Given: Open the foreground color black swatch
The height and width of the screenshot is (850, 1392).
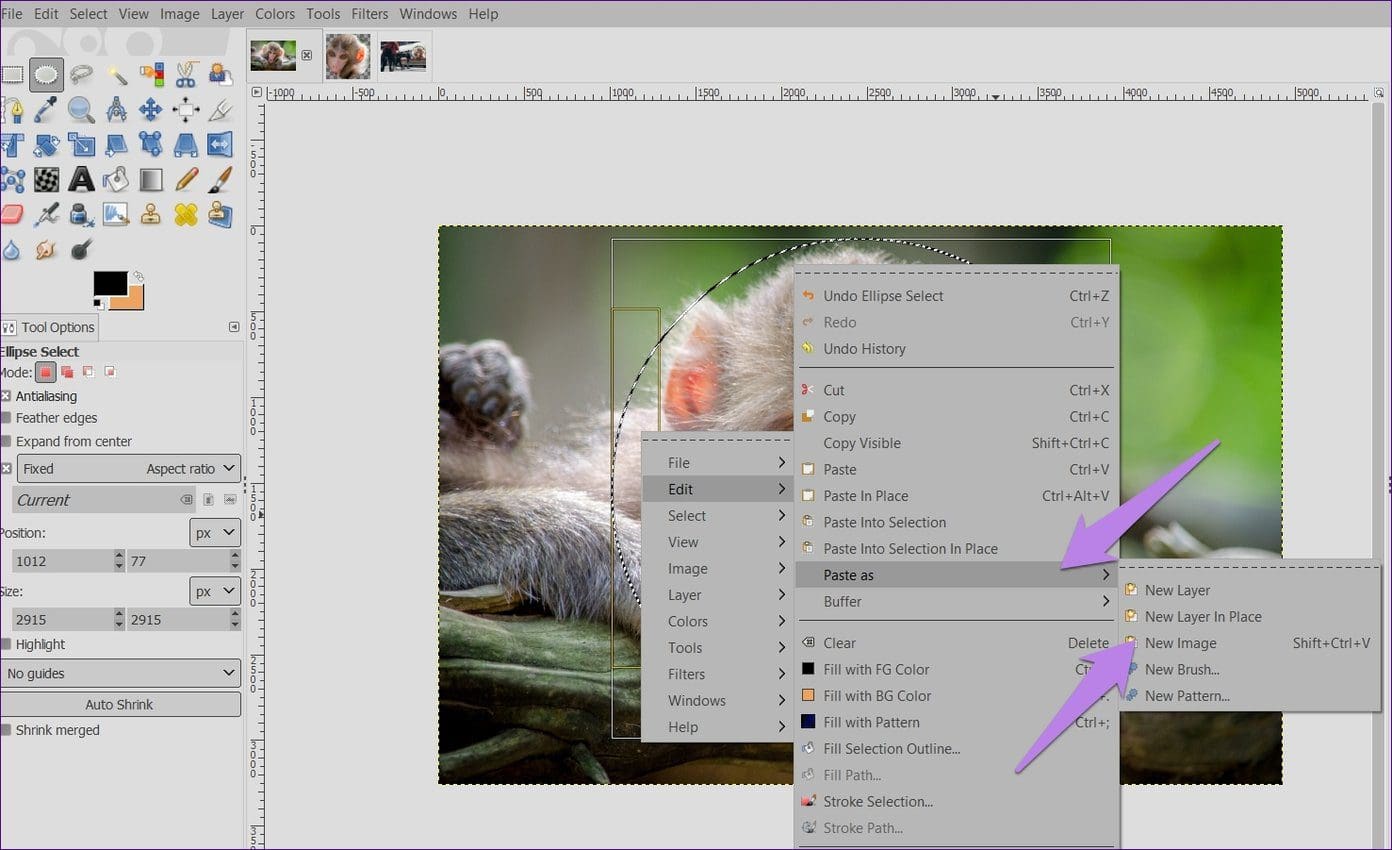Looking at the screenshot, I should (x=108, y=282).
